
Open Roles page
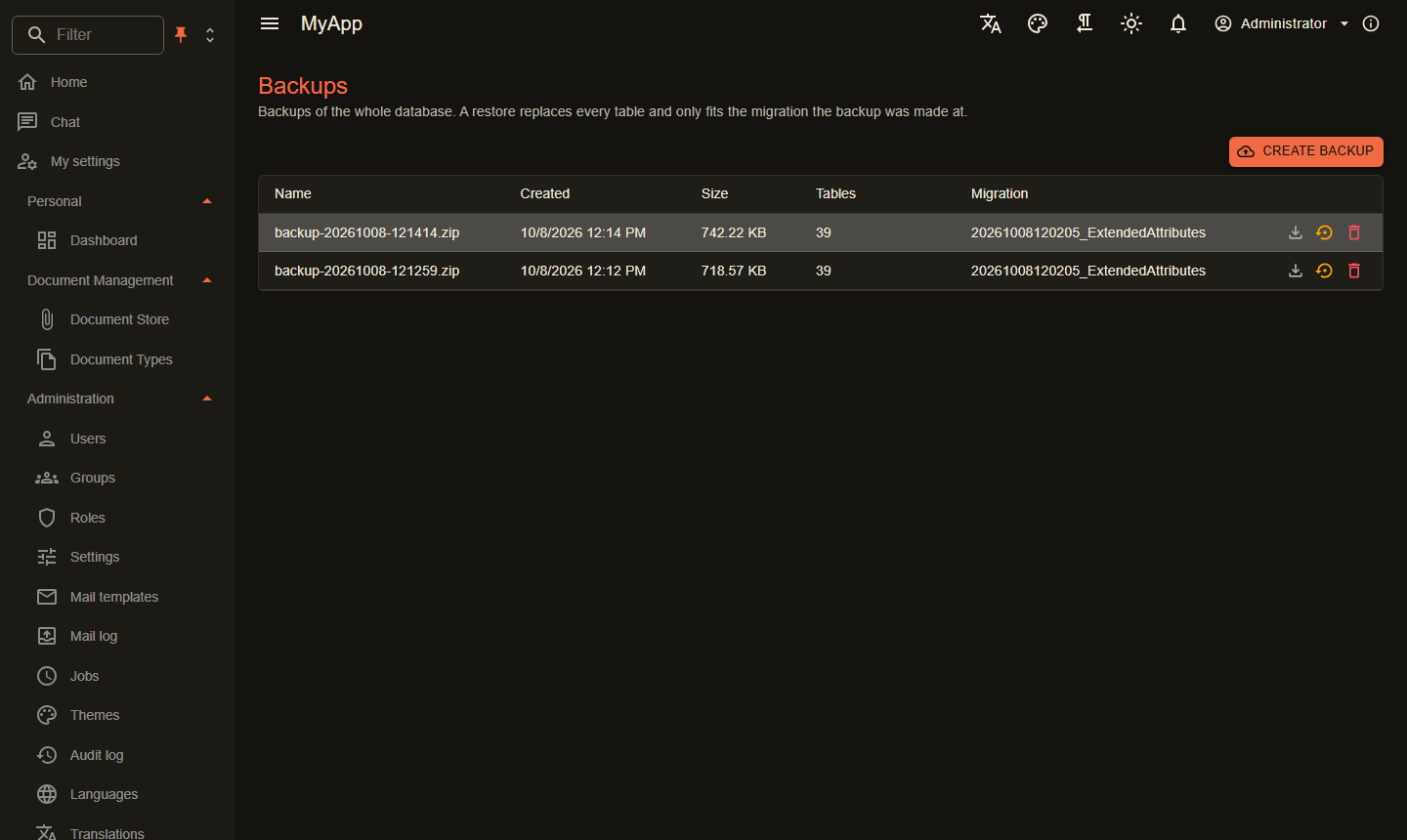tap(117, 518)
